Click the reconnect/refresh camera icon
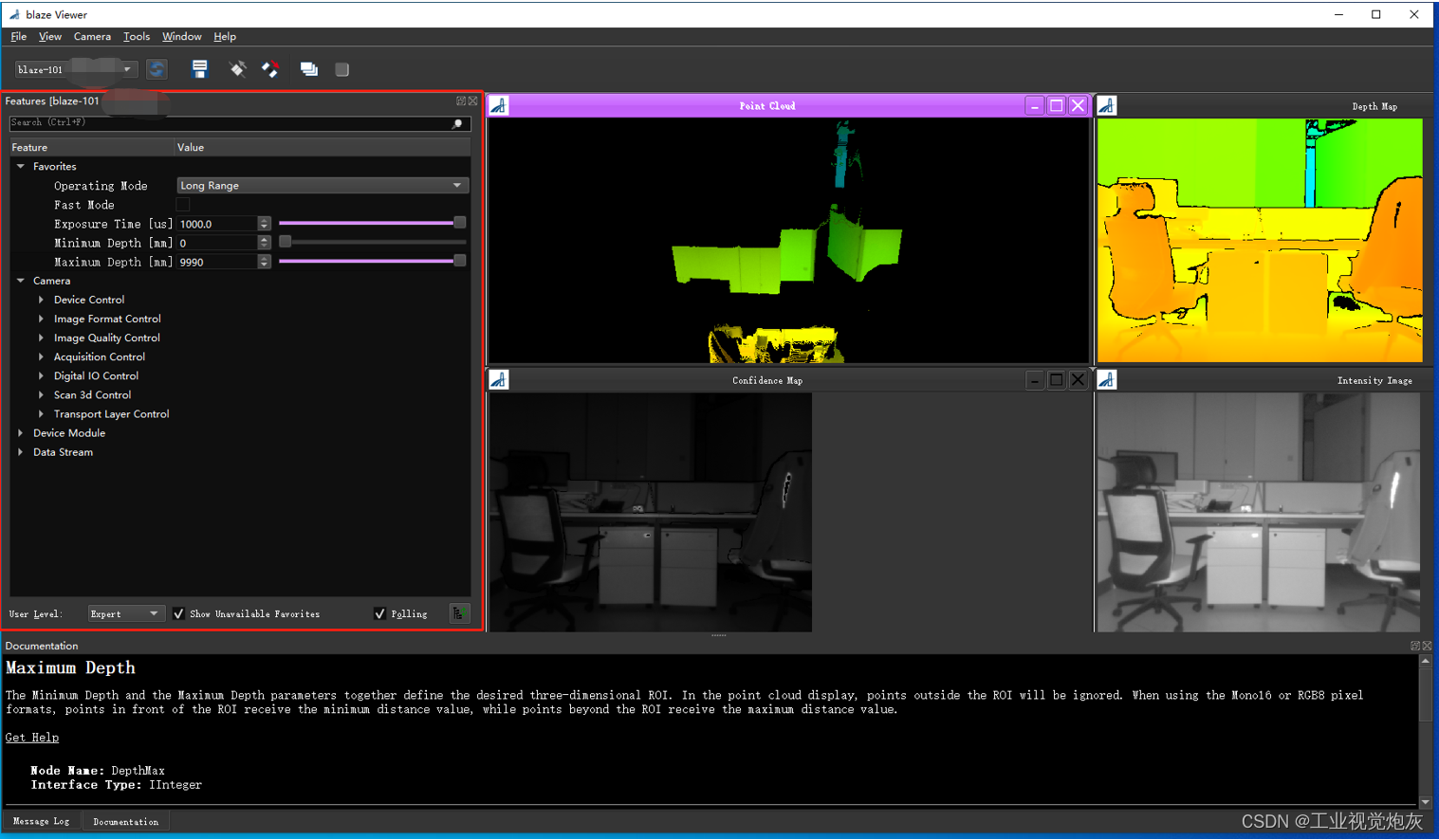The height and width of the screenshot is (840, 1439). [157, 68]
